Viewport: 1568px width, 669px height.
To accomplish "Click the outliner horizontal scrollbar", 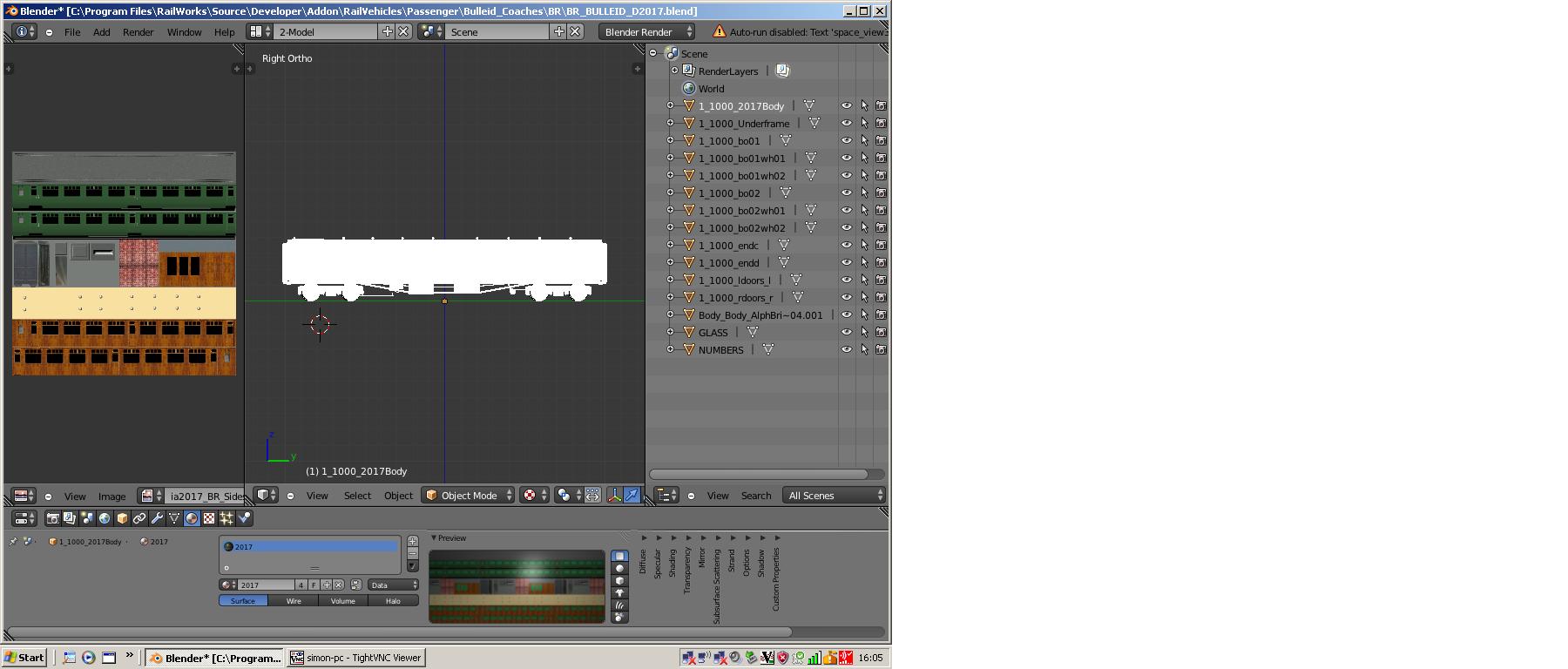I will pyautogui.click(x=759, y=474).
